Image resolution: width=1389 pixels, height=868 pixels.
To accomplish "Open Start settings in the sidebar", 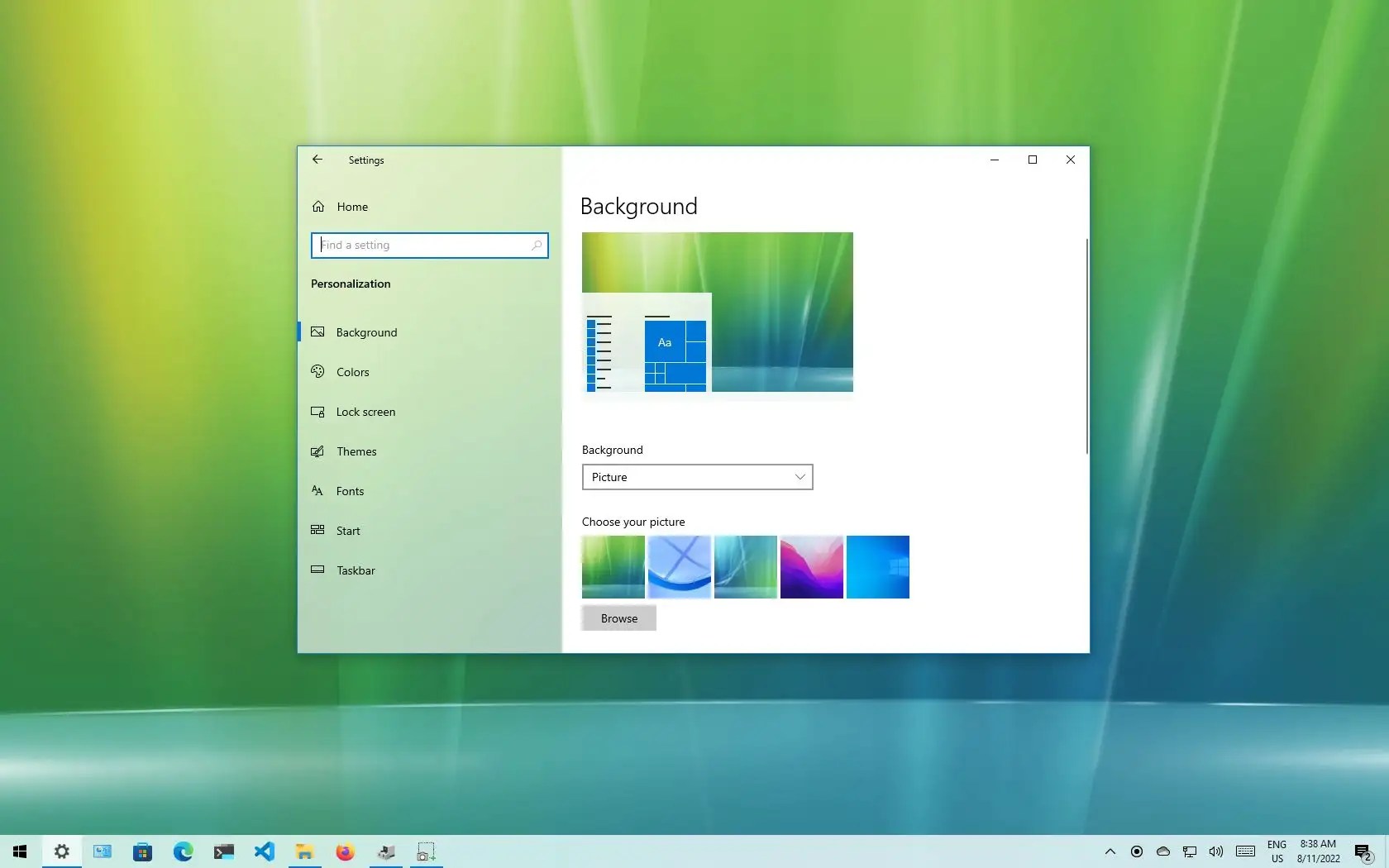I will [x=347, y=530].
